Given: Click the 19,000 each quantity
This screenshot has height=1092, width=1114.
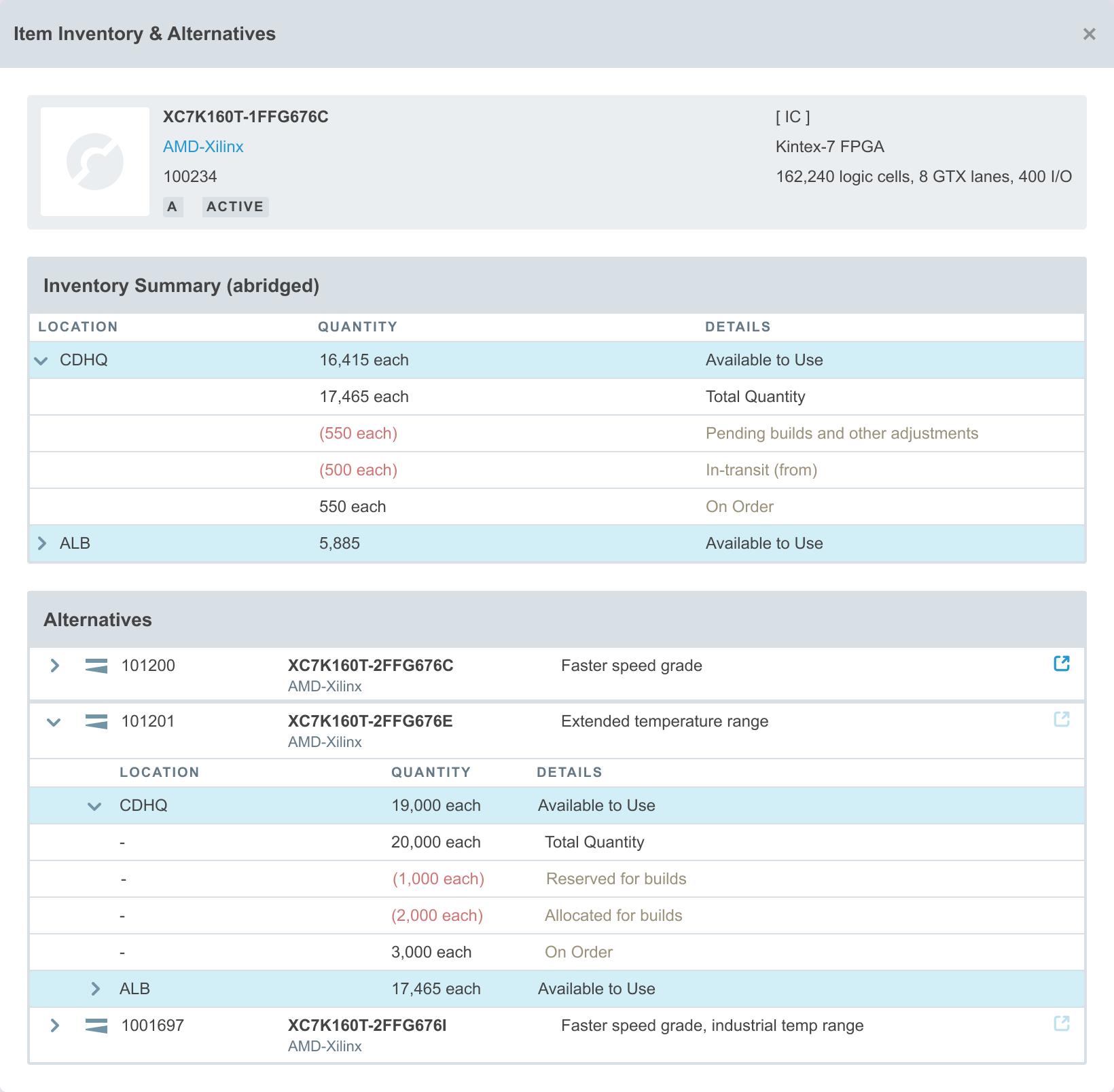Looking at the screenshot, I should [436, 805].
